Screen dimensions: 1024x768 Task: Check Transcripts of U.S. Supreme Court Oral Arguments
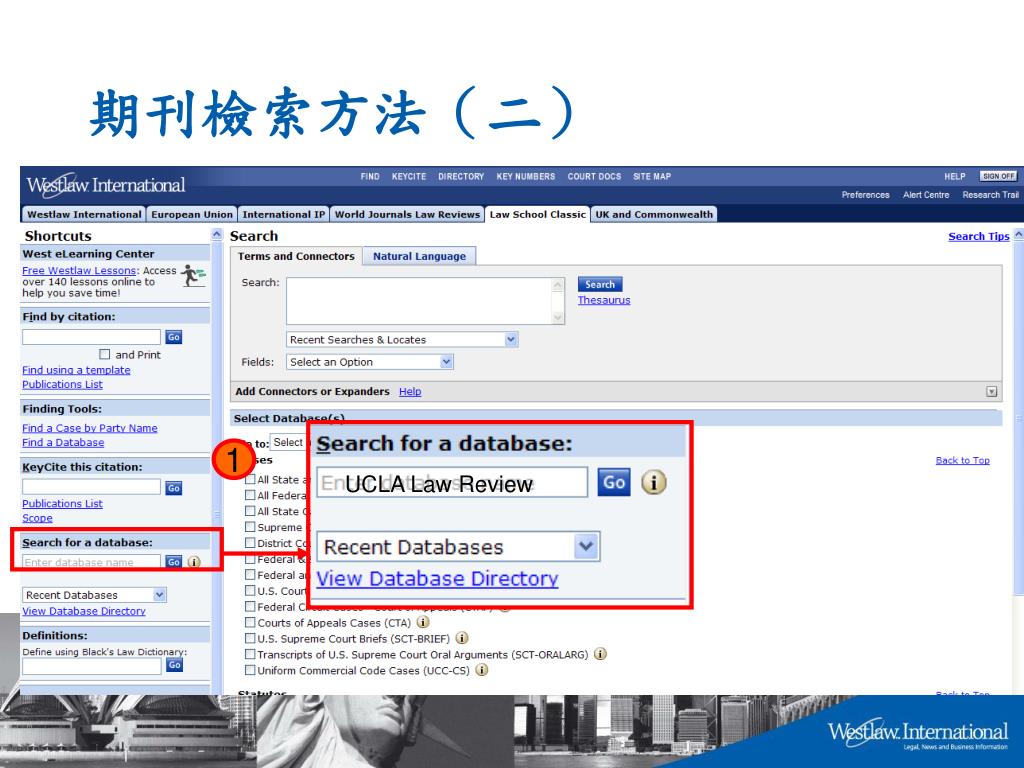coord(249,654)
